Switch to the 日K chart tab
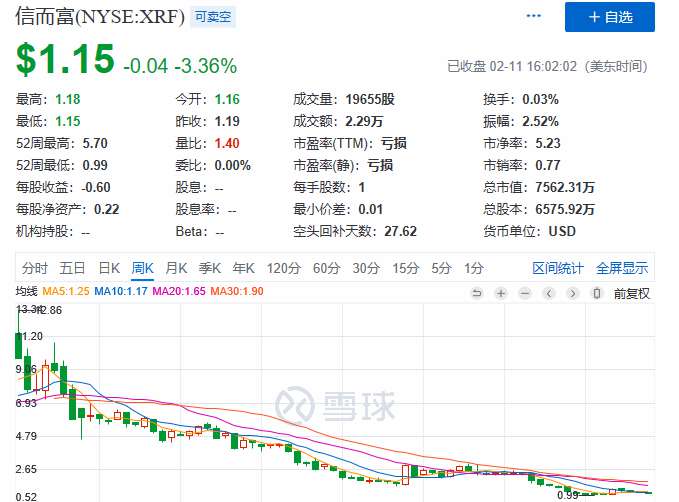679x502 pixels. pyautogui.click(x=109, y=268)
